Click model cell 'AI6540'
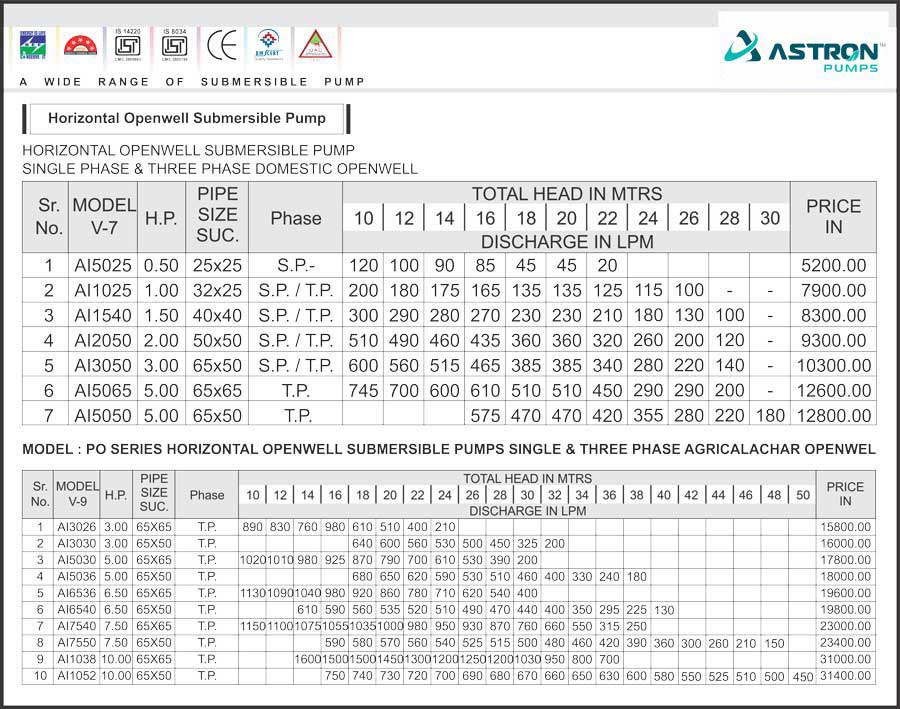The height and width of the screenshot is (709, 900). pos(77,610)
